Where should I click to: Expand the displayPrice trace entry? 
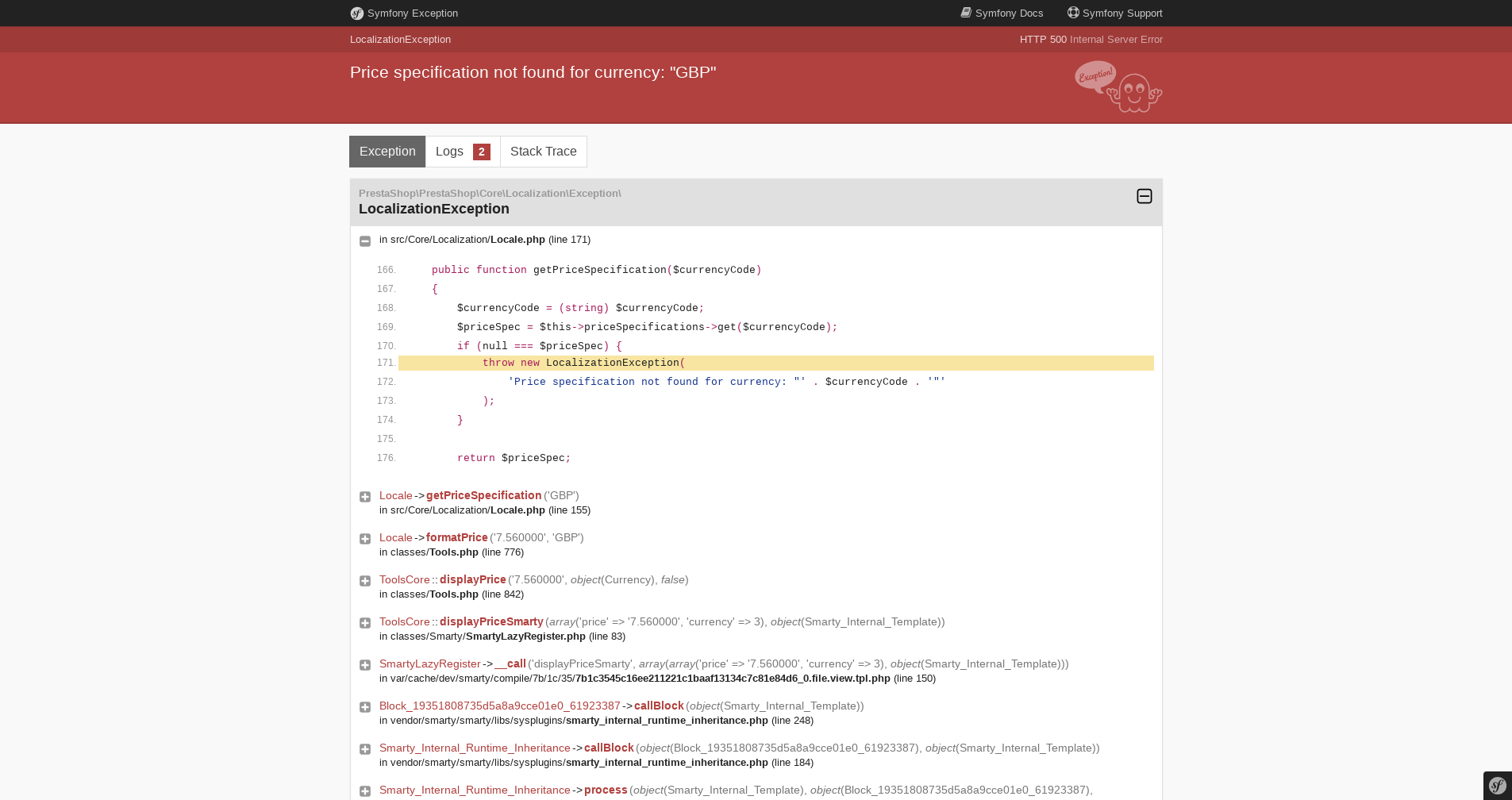[365, 581]
